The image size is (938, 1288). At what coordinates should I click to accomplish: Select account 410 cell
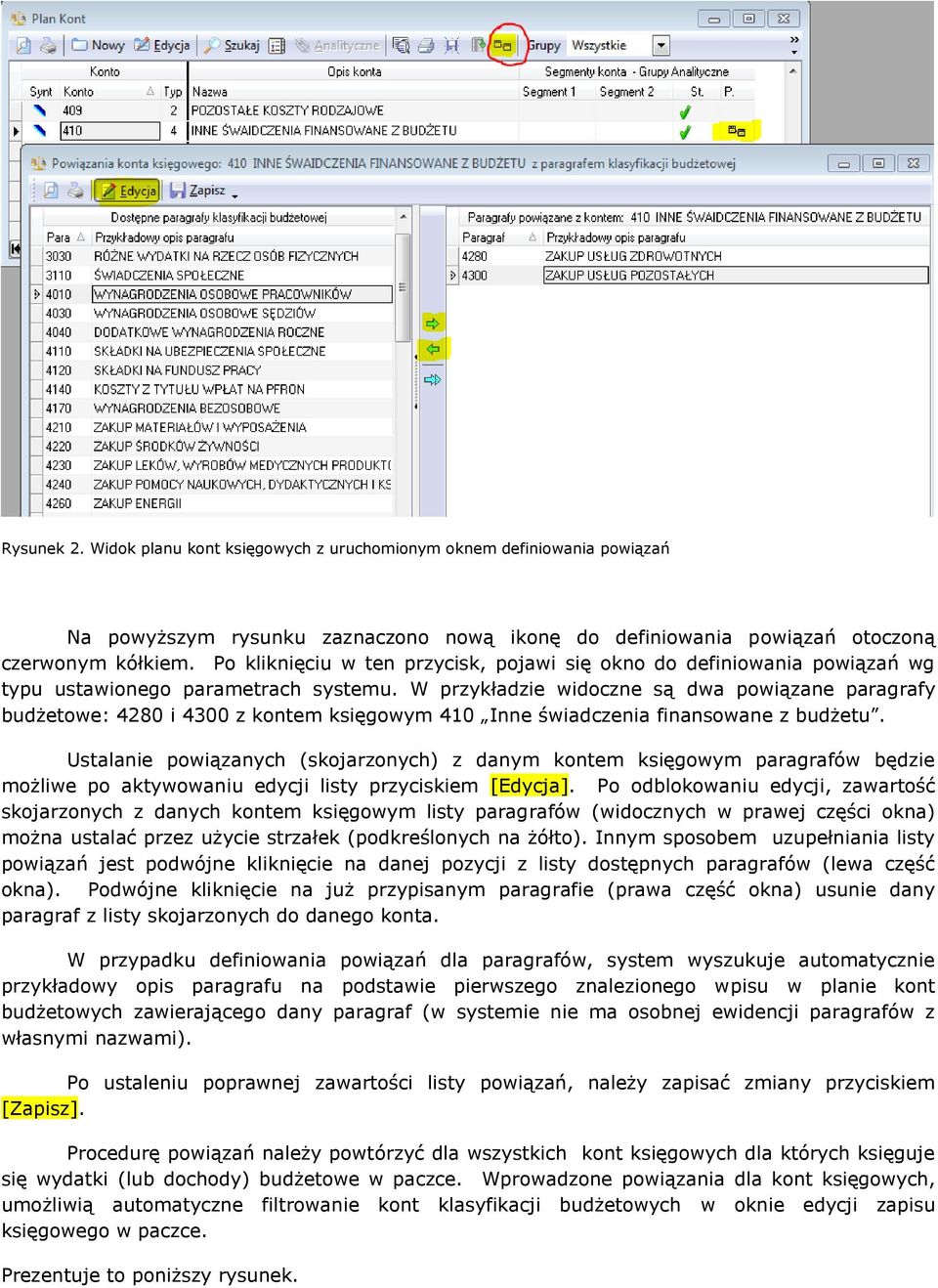pyautogui.click(x=110, y=131)
